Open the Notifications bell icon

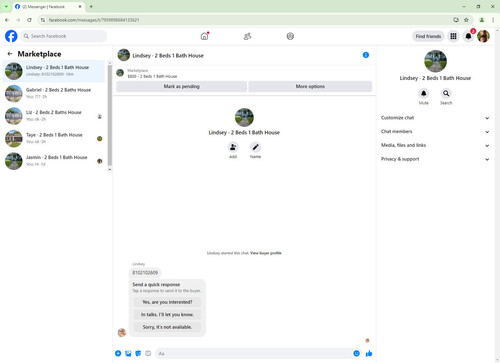(468, 36)
